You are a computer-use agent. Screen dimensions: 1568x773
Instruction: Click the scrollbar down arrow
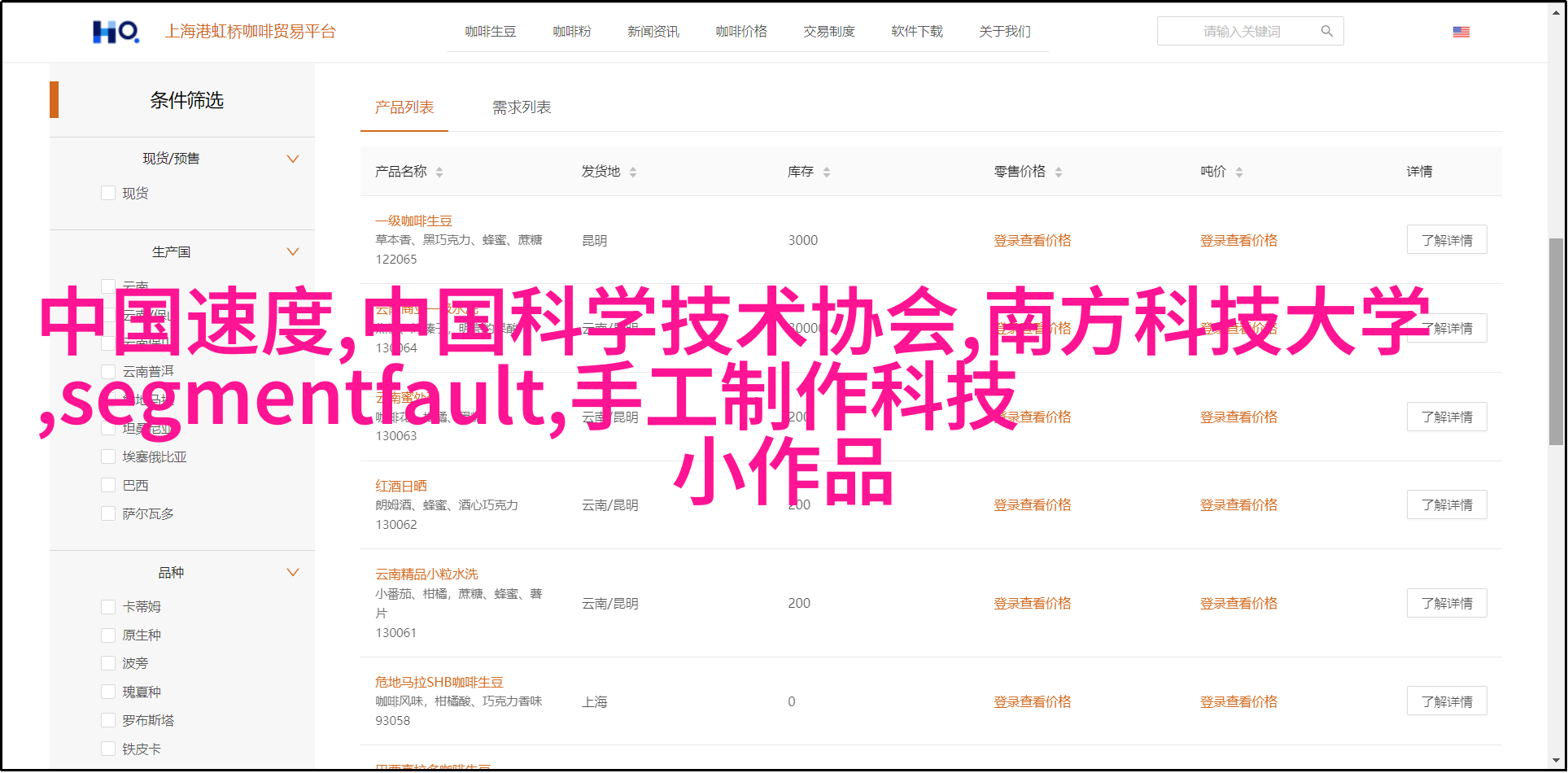pyautogui.click(x=1556, y=762)
